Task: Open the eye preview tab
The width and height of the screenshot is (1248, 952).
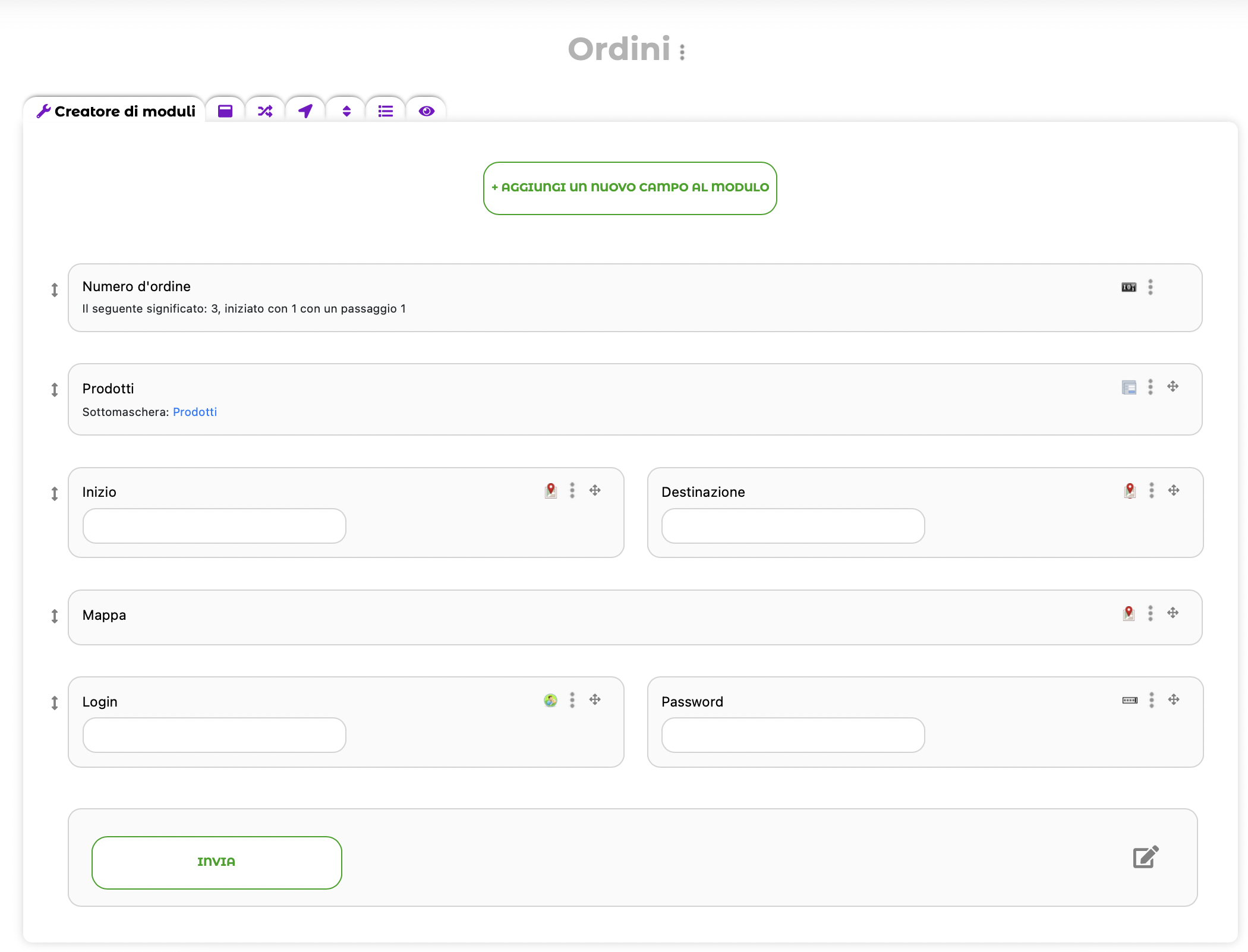Action: pyautogui.click(x=426, y=111)
